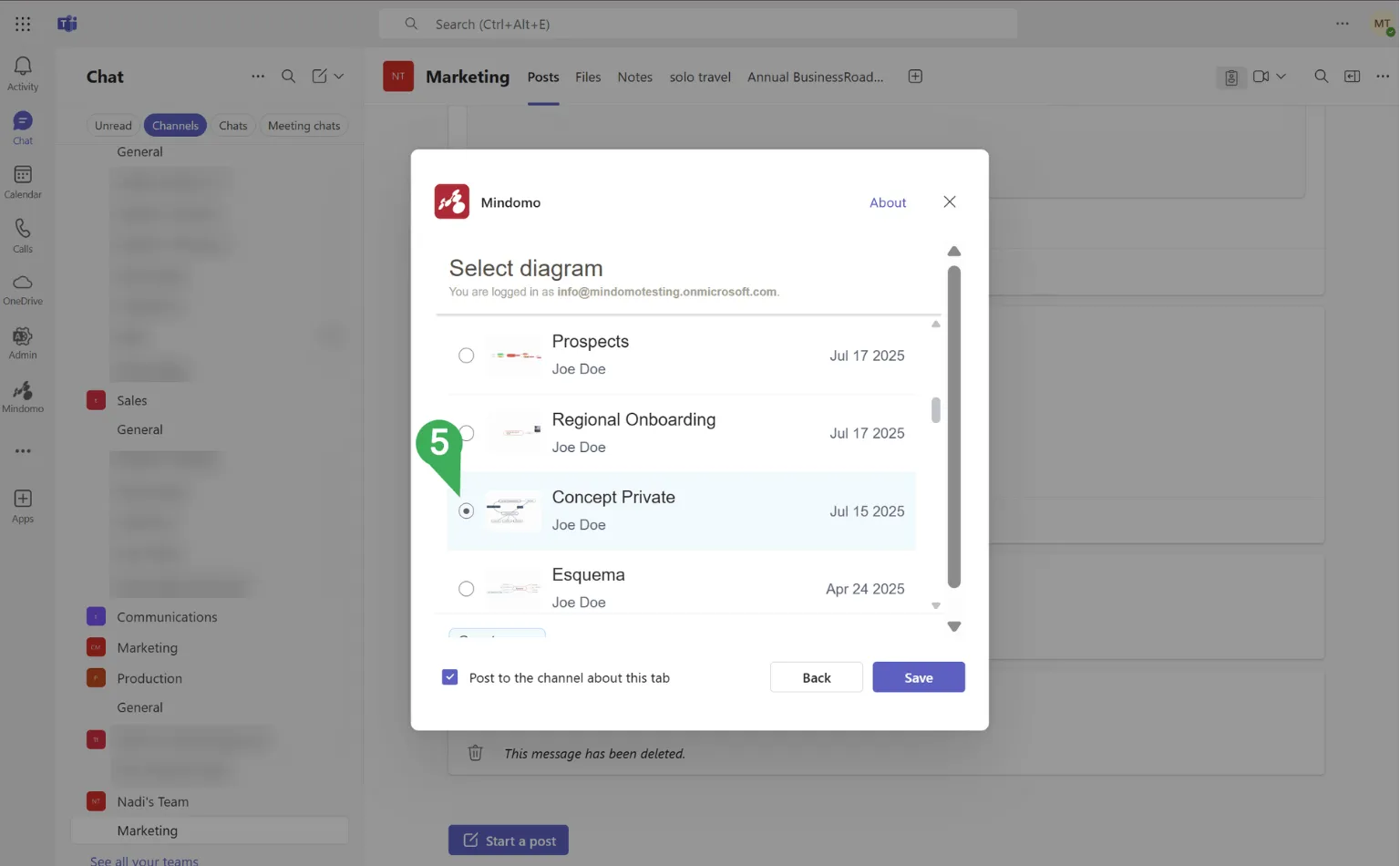Click Save to add the diagram
1400x866 pixels.
click(x=918, y=677)
